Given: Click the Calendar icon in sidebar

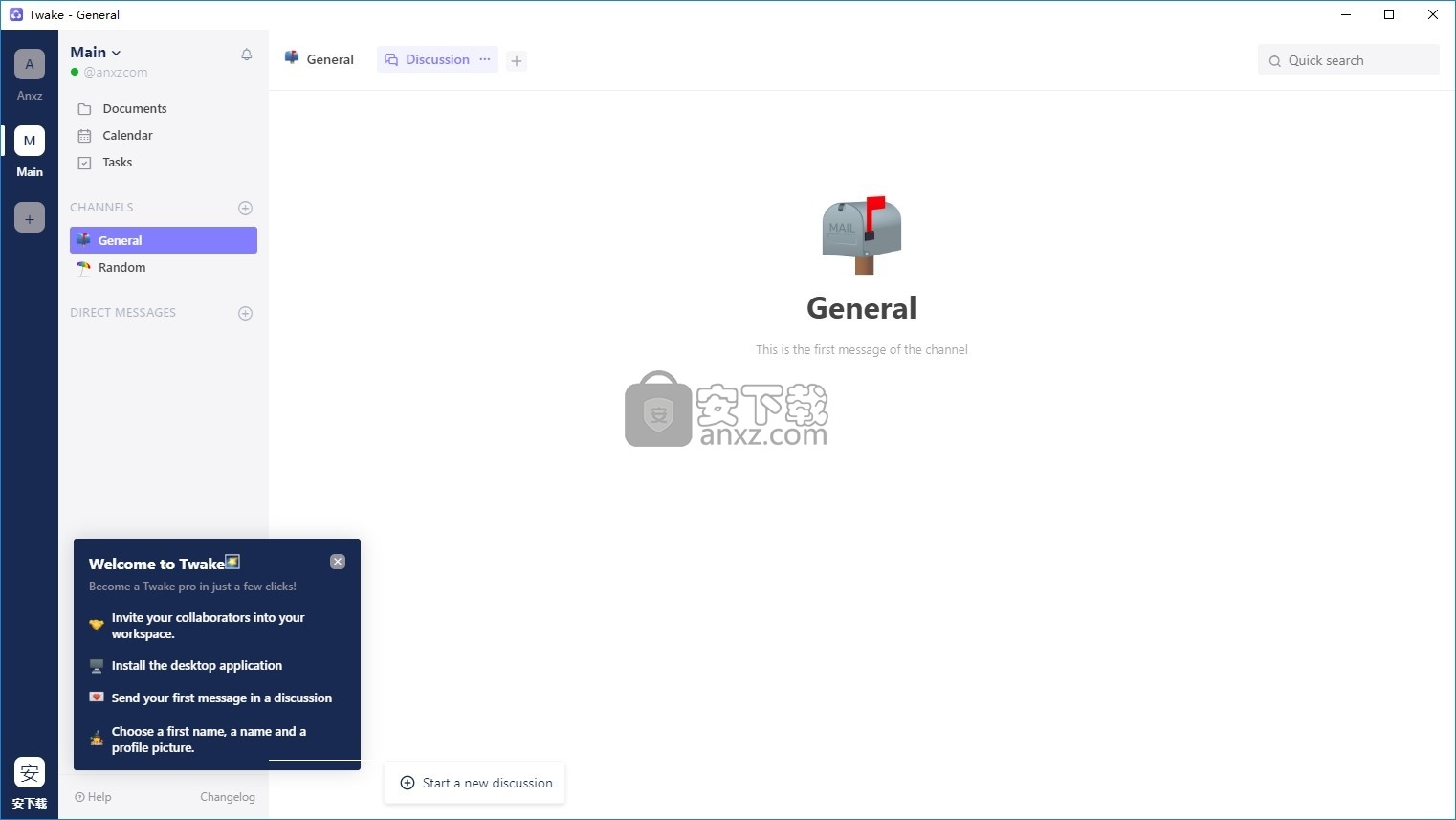Looking at the screenshot, I should (84, 136).
